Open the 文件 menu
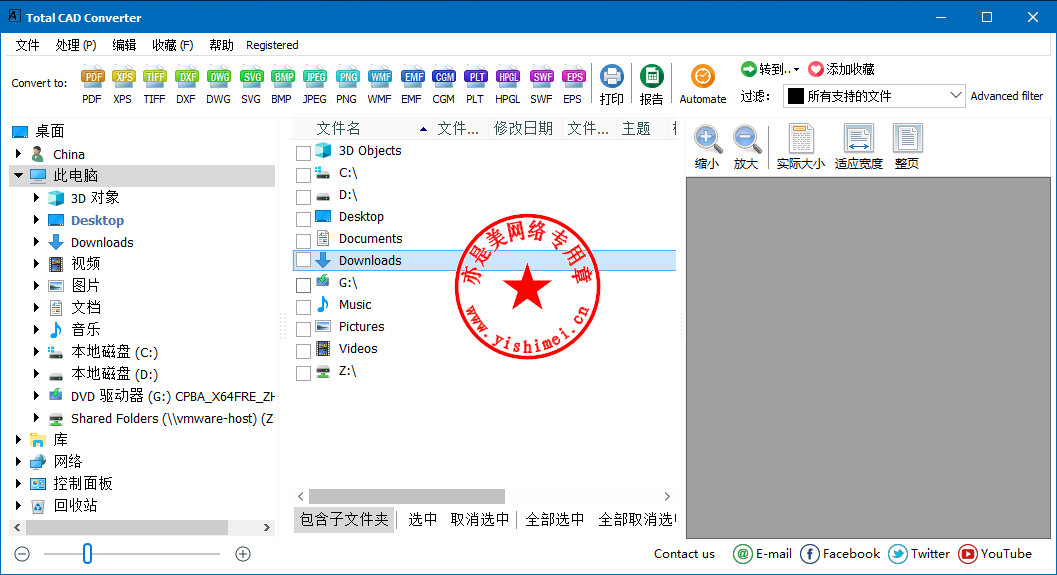 [28, 45]
